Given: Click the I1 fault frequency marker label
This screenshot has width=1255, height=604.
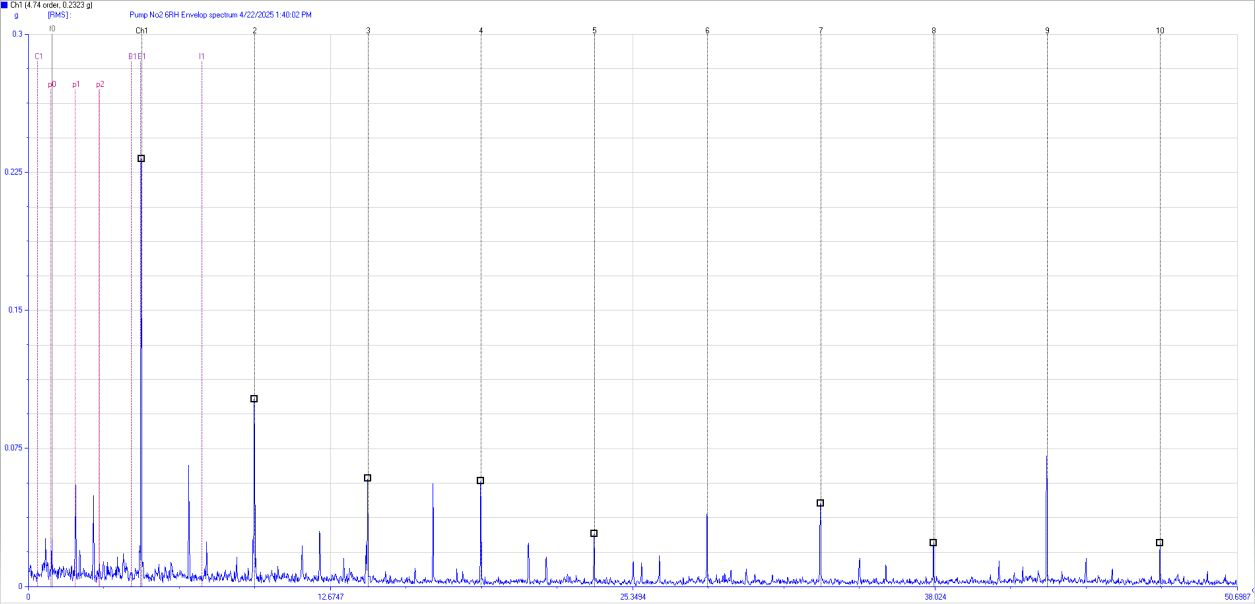Looking at the screenshot, I should pyautogui.click(x=202, y=57).
